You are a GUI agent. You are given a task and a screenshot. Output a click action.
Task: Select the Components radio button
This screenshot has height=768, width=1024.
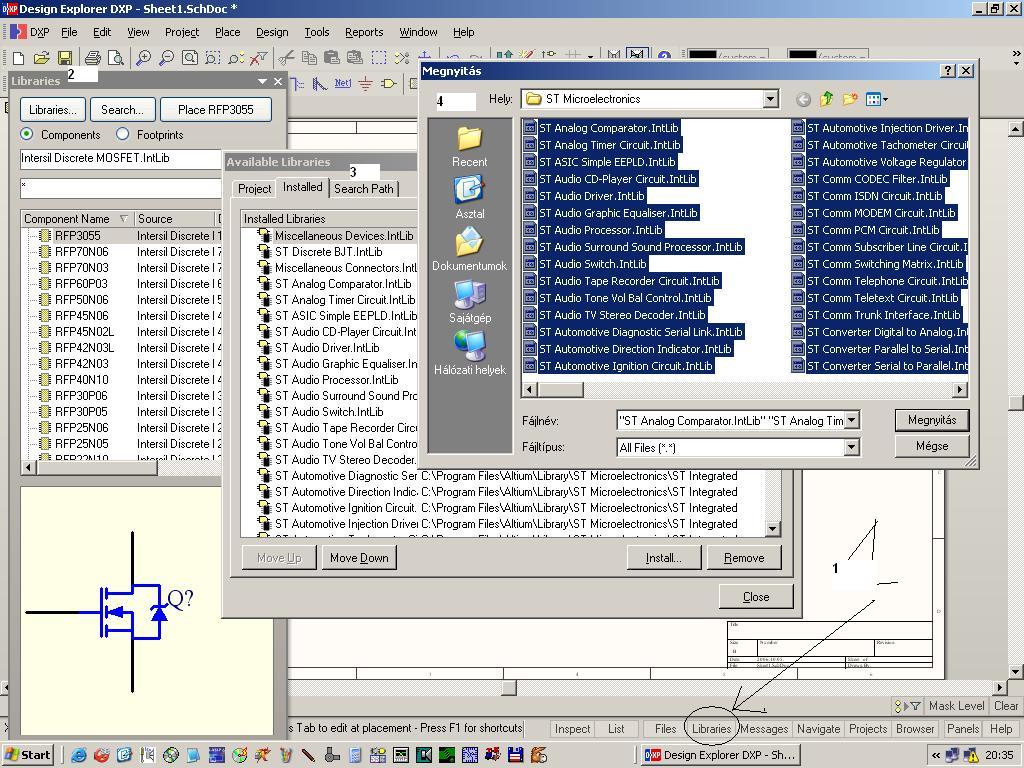(27, 134)
